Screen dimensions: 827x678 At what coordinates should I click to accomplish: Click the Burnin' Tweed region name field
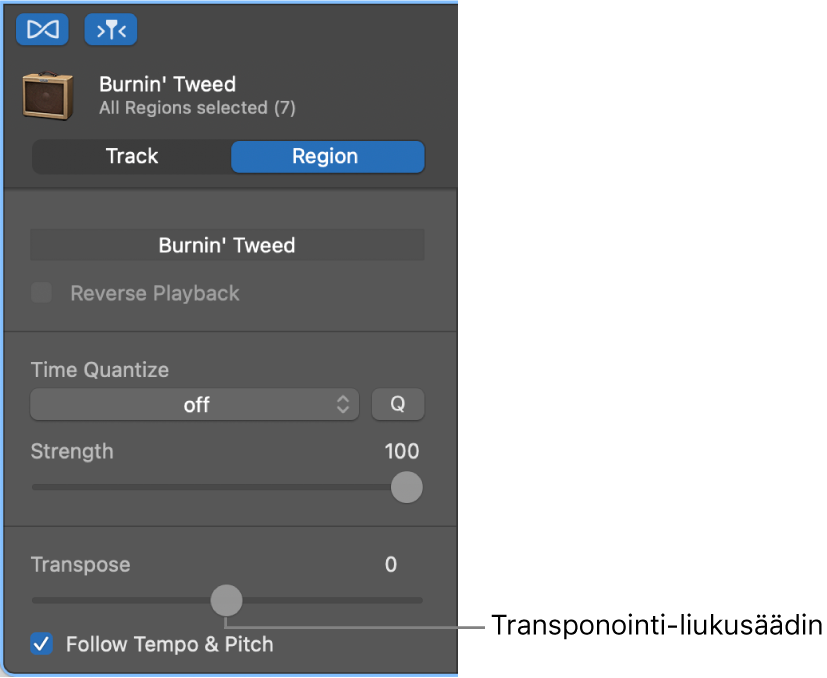227,245
